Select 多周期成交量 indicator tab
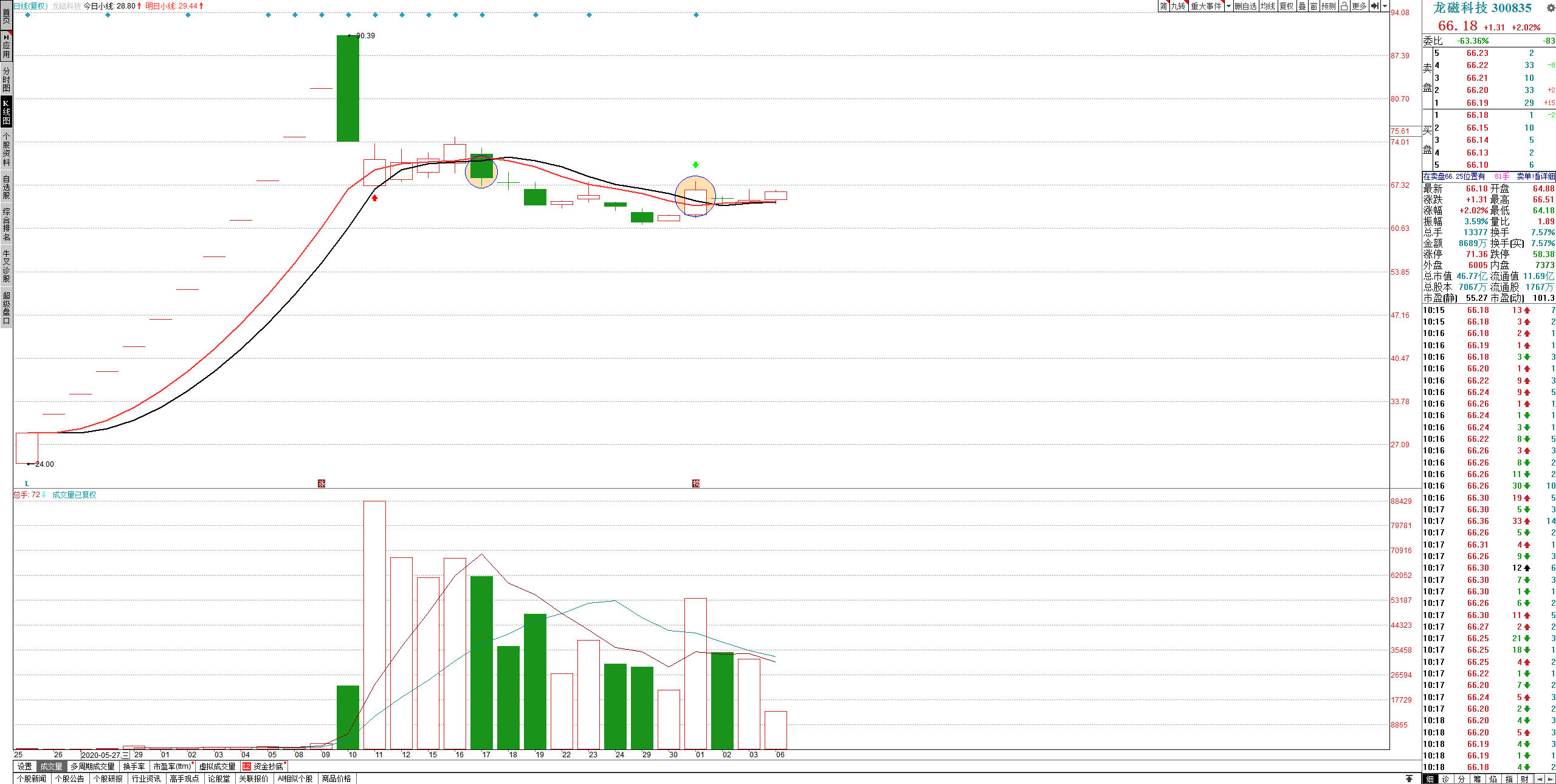The width and height of the screenshot is (1556, 784). [x=92, y=766]
